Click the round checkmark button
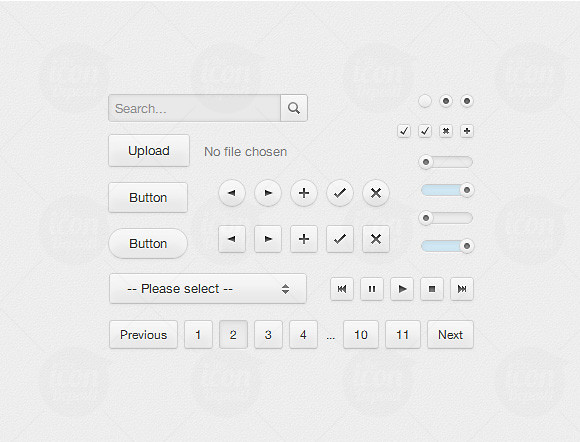Viewport: 580px width, 442px height. point(340,193)
